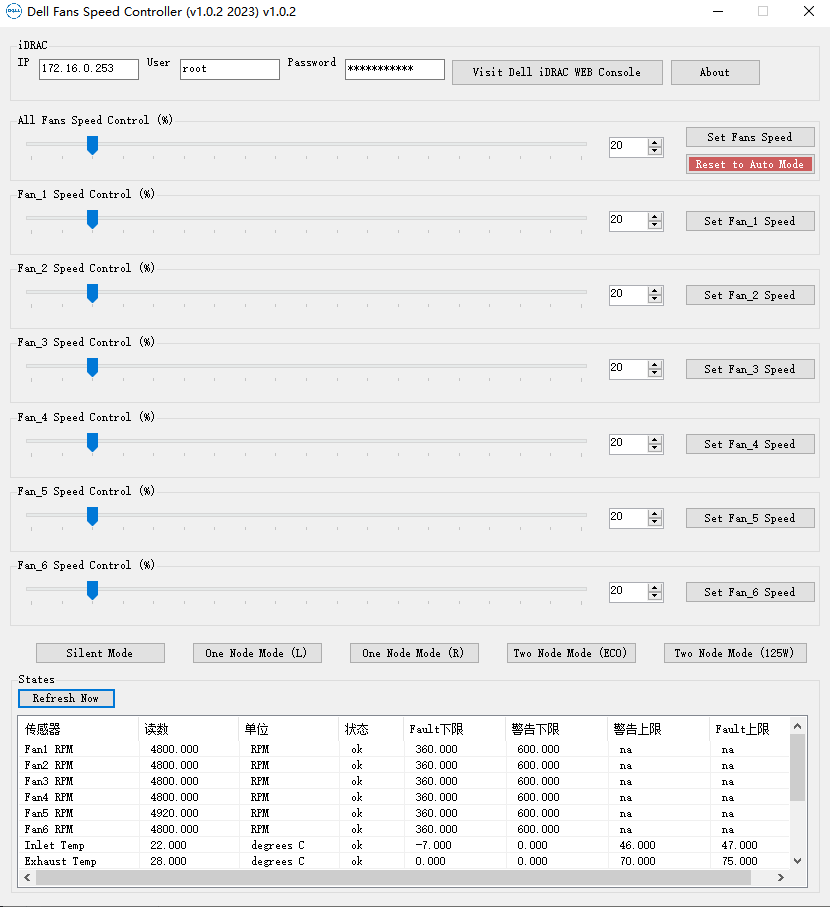Click Refresh Now in States
Image resolution: width=830 pixels, height=907 pixels.
pos(66,698)
